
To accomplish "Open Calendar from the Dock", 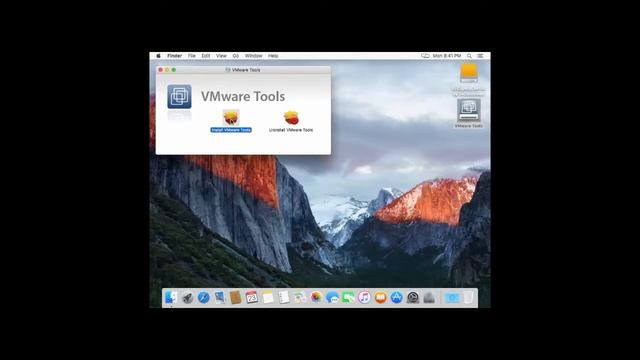I will click(251, 298).
